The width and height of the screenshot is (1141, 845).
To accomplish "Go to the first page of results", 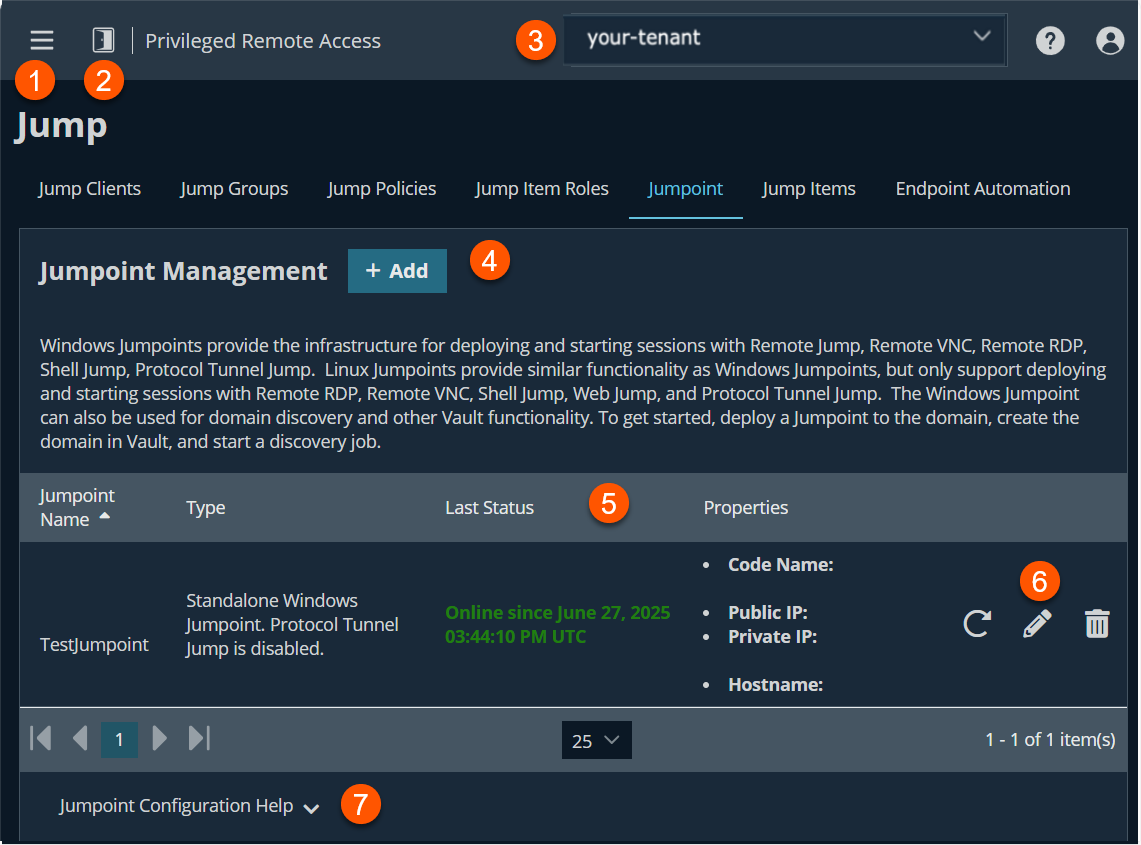I will (41, 738).
